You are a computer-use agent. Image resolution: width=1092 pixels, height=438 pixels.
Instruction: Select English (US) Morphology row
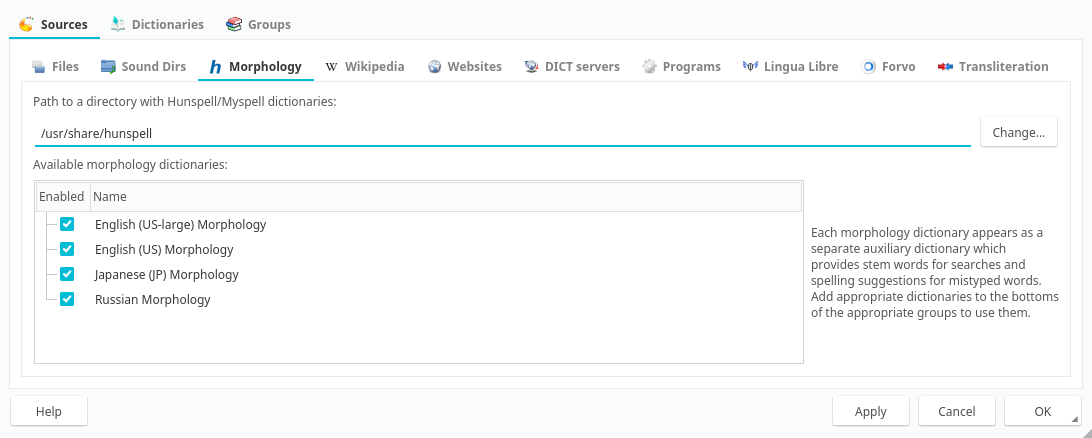[164, 250]
